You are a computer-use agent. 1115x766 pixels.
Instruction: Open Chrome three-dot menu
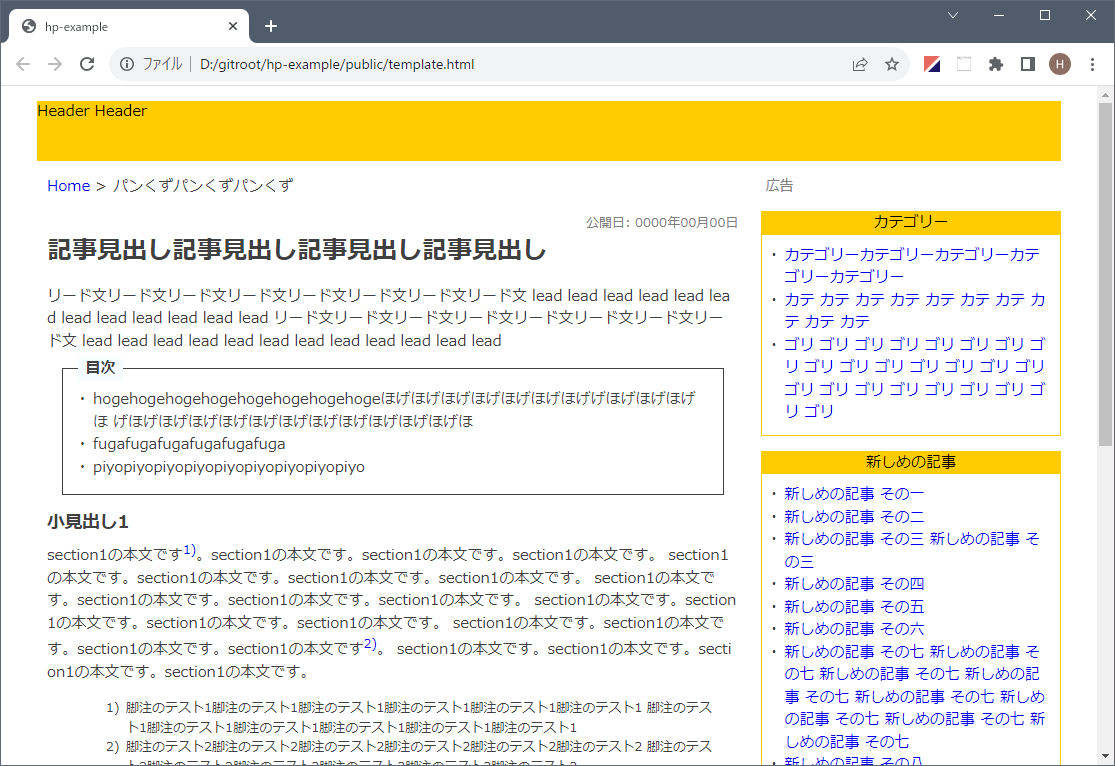pos(1092,64)
